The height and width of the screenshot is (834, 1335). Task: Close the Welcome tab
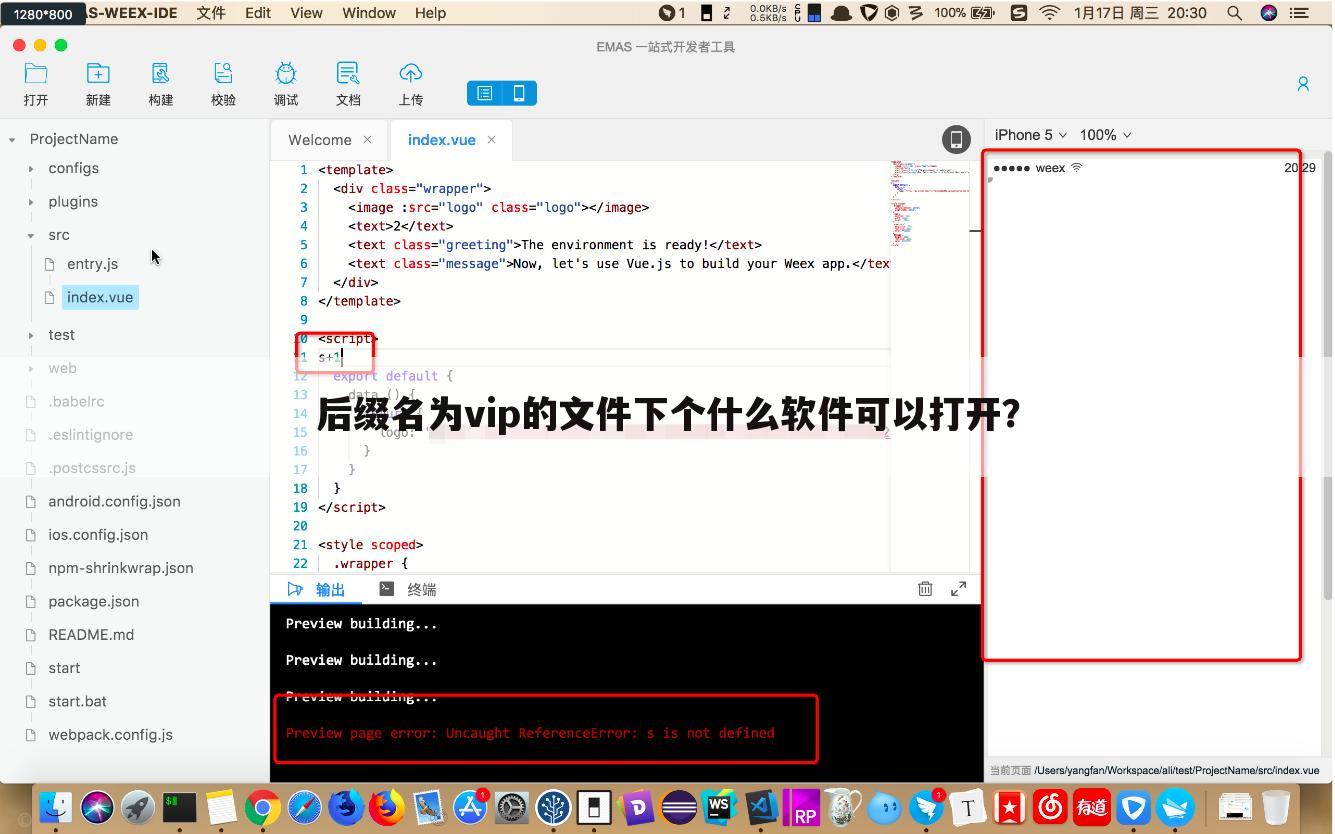coord(367,139)
